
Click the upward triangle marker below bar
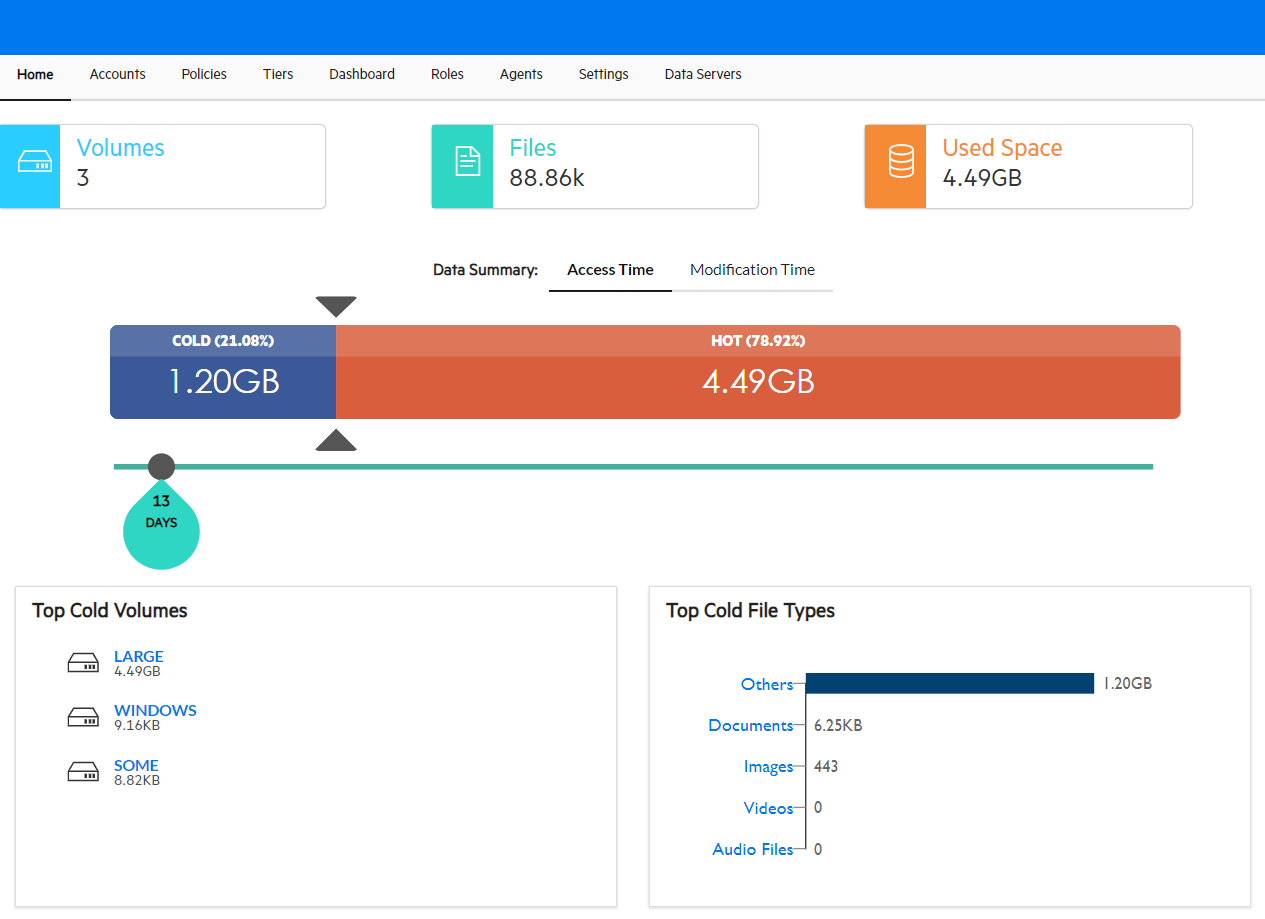[336, 440]
